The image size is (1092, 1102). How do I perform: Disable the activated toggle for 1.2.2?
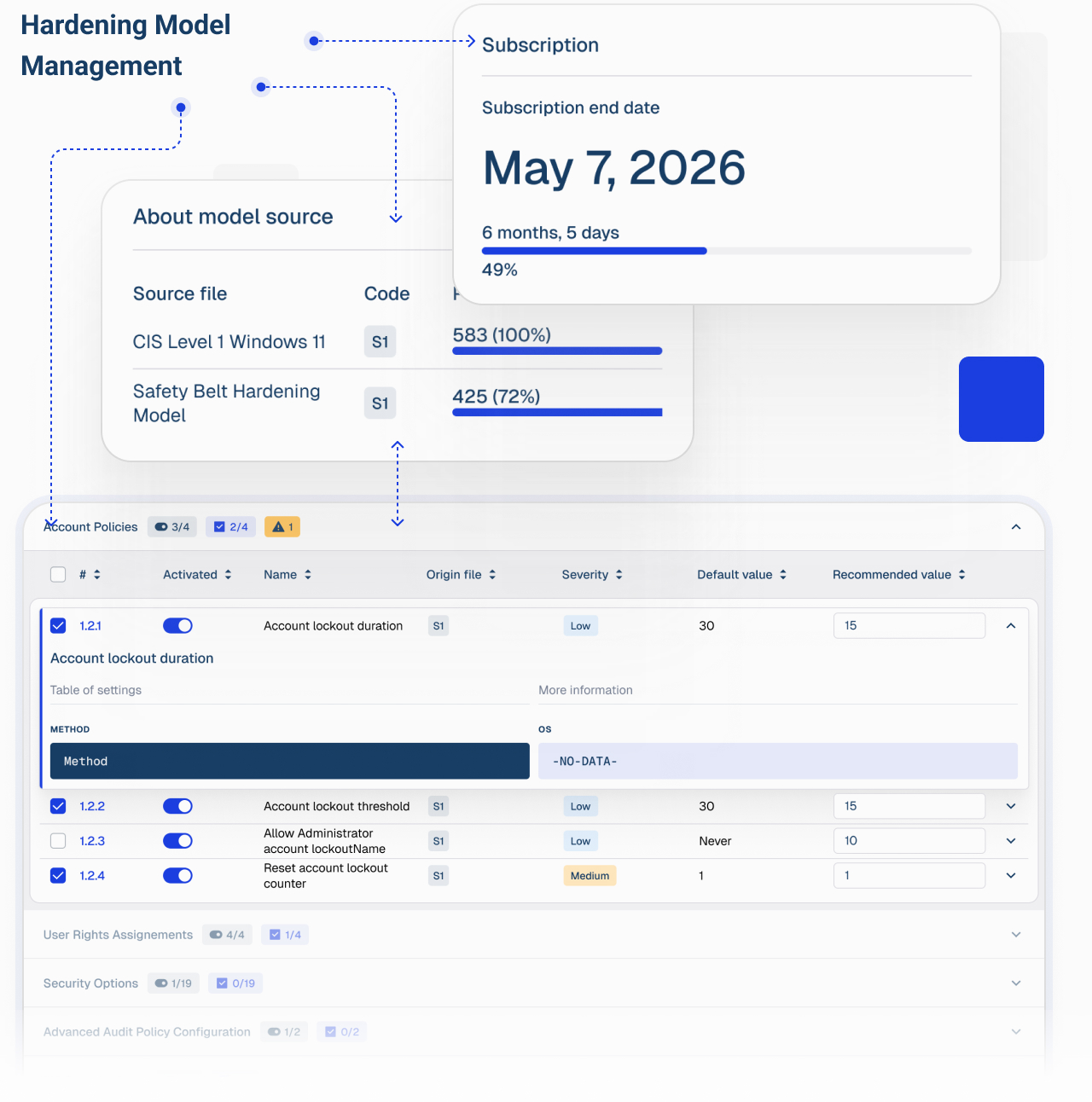point(177,806)
